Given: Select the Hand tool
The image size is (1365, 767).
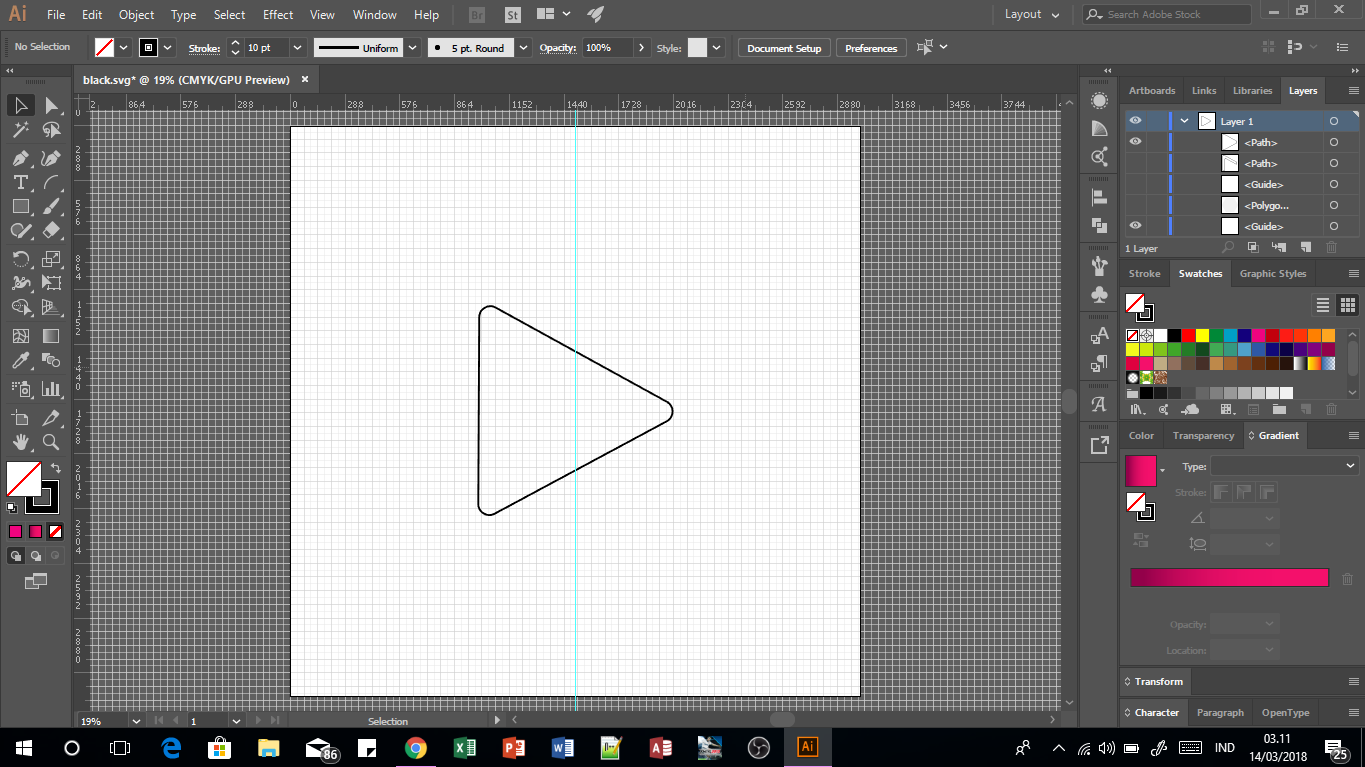Looking at the screenshot, I should click(20, 441).
